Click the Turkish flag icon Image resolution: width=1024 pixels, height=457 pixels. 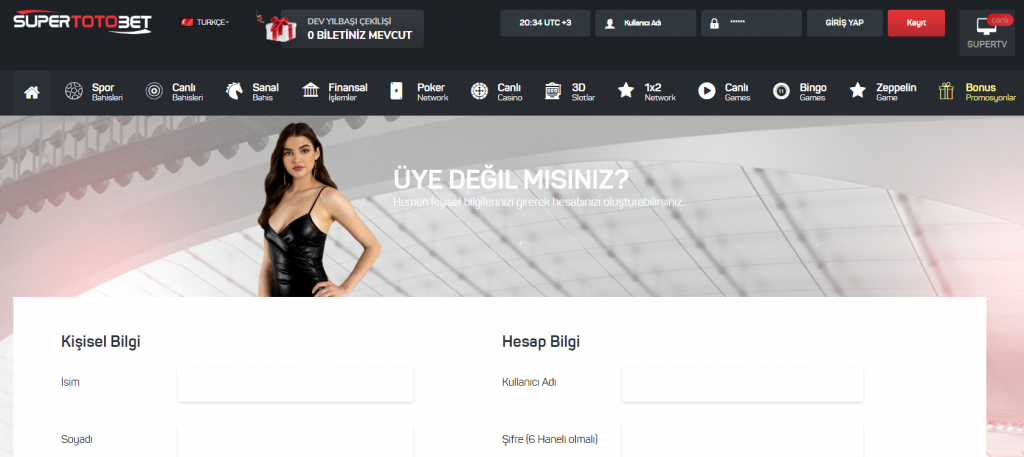(x=187, y=22)
